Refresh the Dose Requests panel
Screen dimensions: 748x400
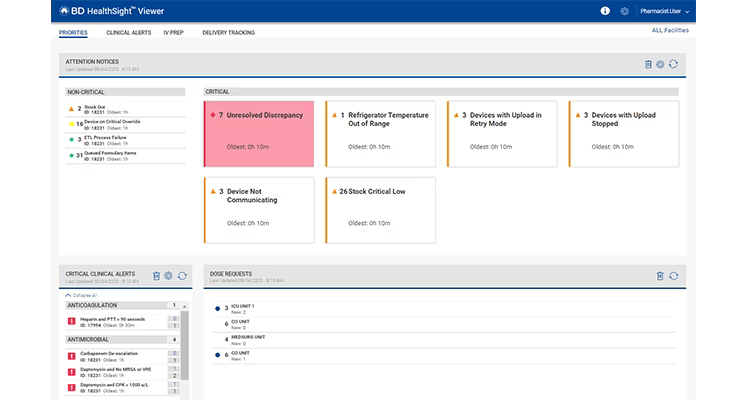click(673, 275)
